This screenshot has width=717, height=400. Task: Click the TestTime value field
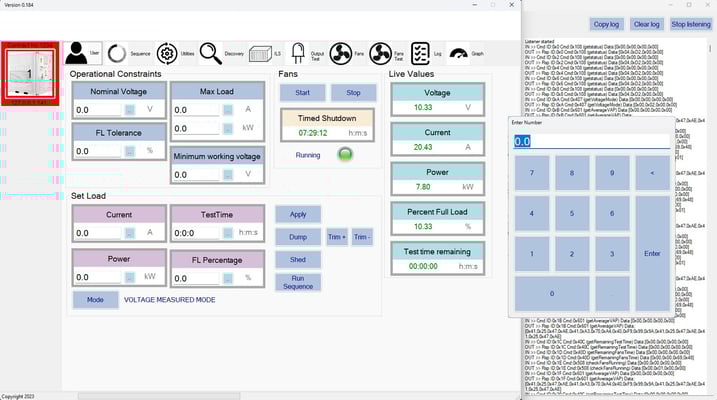click(x=196, y=233)
